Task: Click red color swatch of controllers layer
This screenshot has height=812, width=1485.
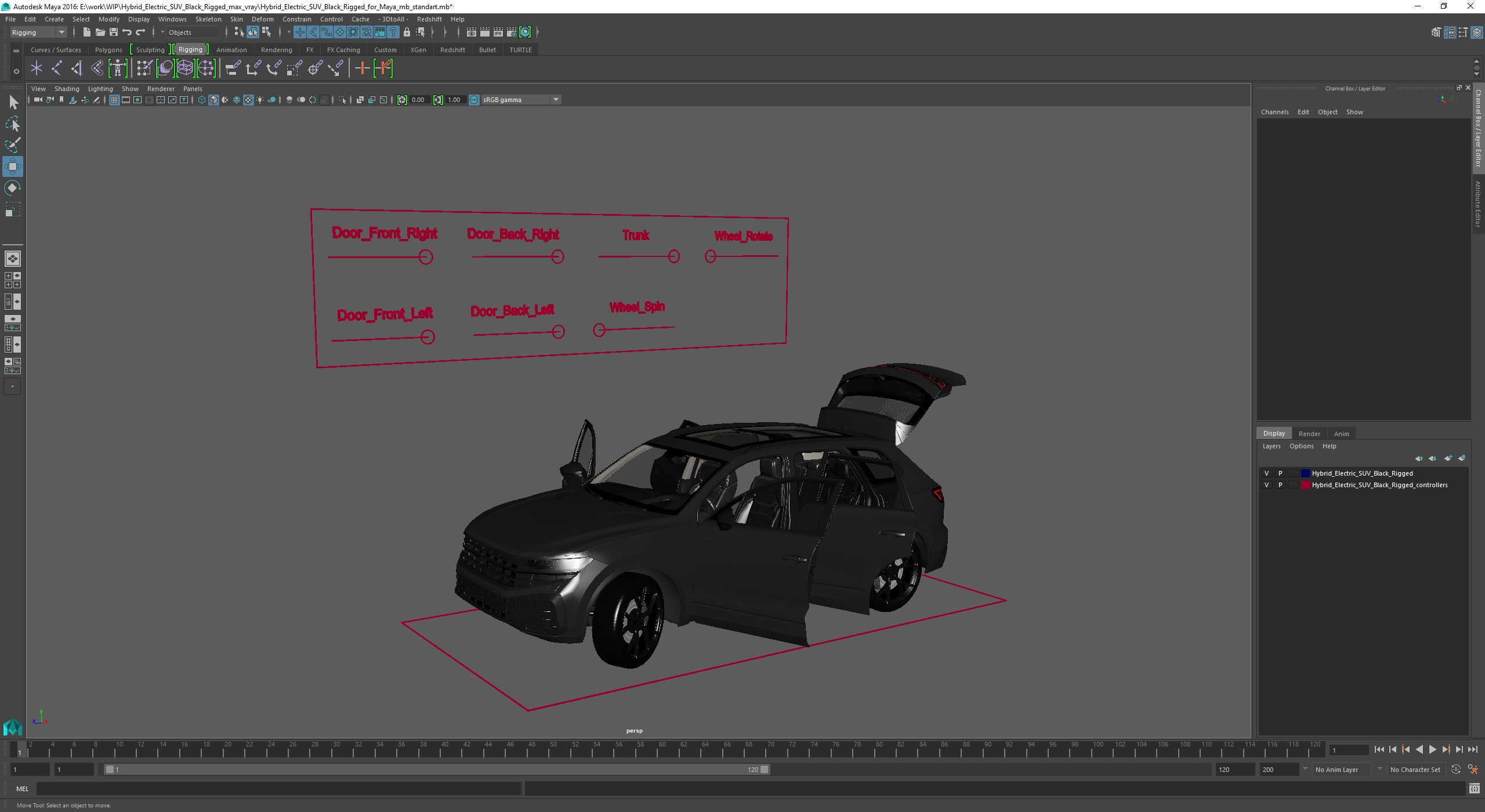Action: click(x=1305, y=485)
